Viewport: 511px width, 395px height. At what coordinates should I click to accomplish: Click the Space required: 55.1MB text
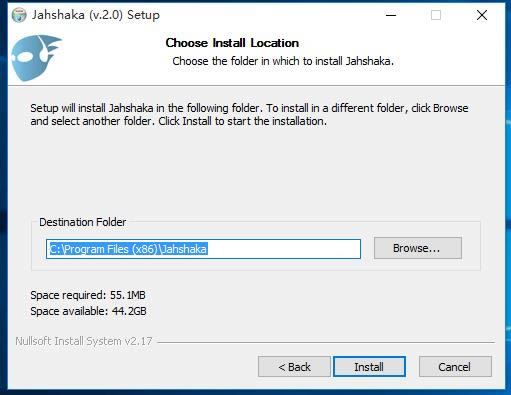point(88,295)
